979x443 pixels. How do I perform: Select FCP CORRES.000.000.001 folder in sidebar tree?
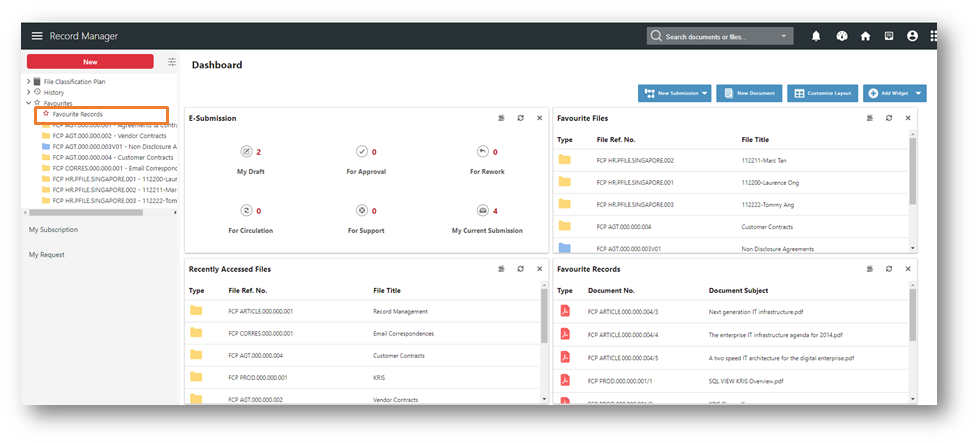point(109,168)
